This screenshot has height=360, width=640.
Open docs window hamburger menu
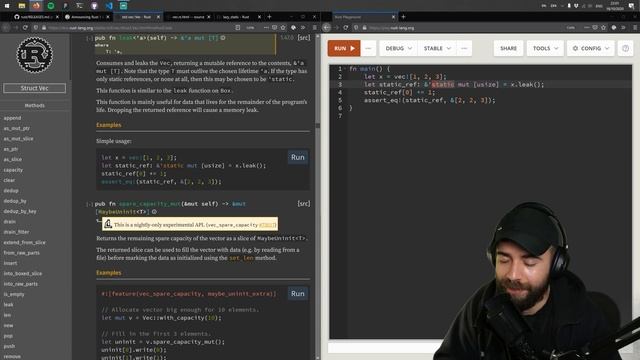tap(314, 27)
